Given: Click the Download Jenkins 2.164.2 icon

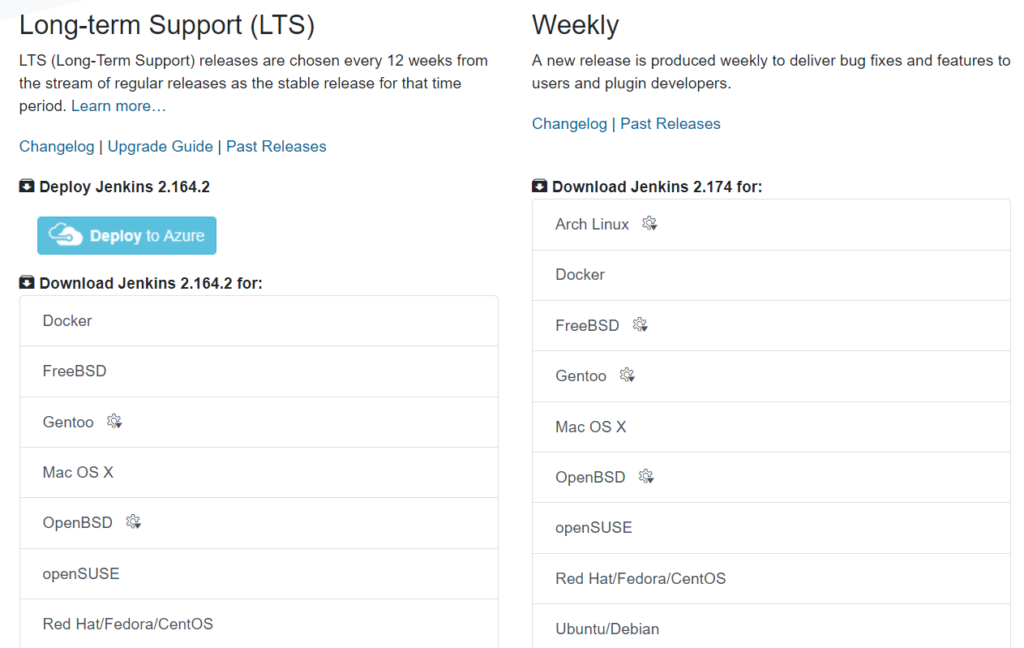Looking at the screenshot, I should point(27,283).
